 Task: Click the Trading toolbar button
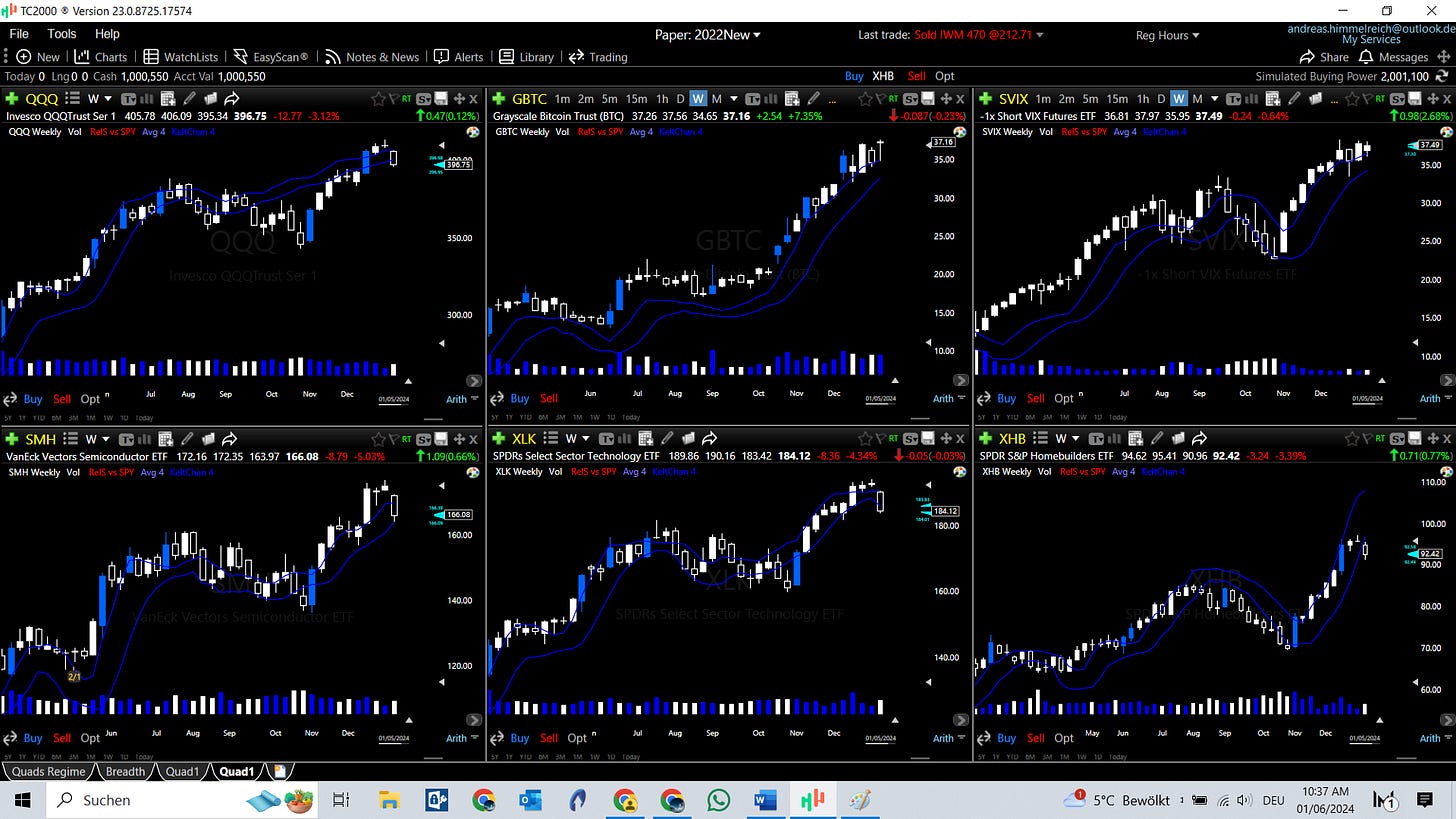(598, 57)
